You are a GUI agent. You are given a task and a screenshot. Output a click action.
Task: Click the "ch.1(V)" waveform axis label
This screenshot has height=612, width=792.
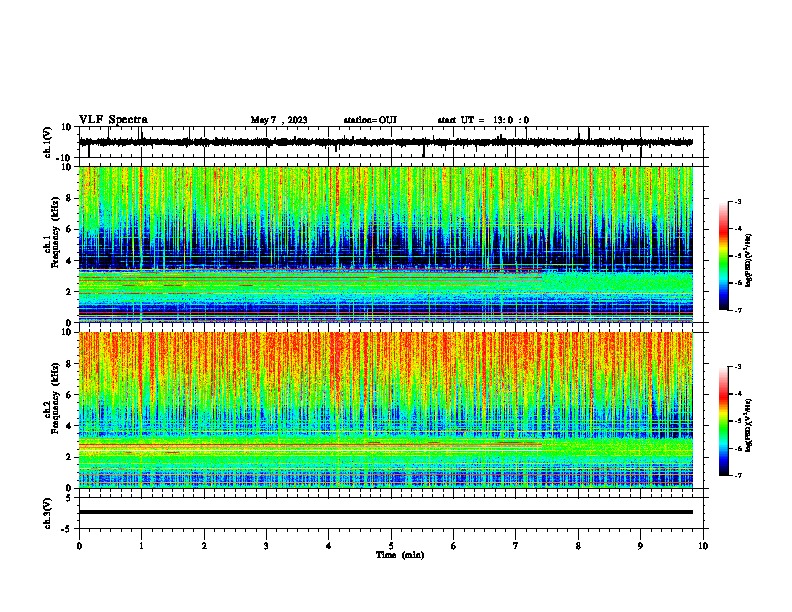click(48, 142)
